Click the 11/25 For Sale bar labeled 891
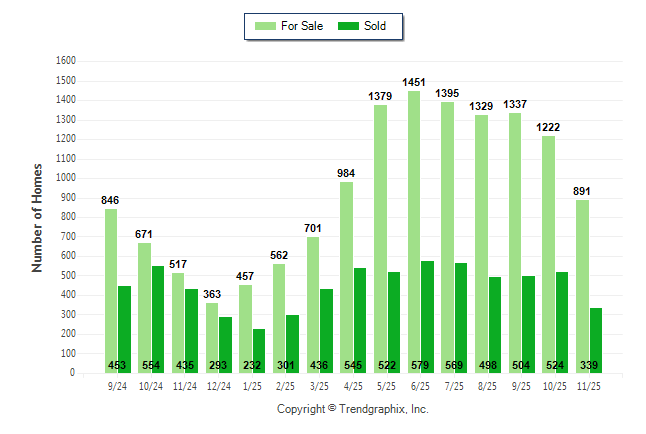Screen dimensions: 646x434 pyautogui.click(x=582, y=285)
